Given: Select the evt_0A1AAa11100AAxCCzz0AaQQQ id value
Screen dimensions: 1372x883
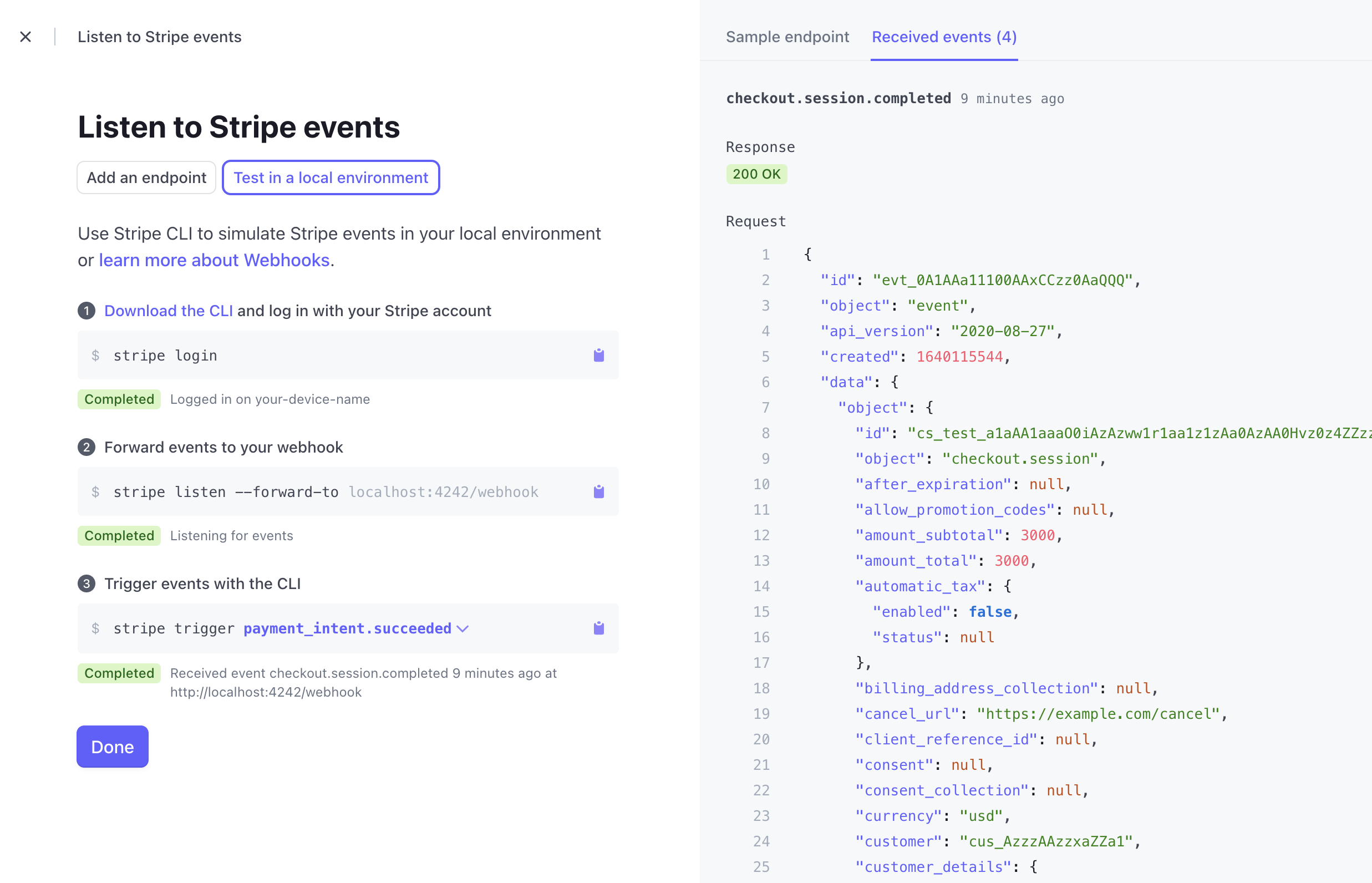Looking at the screenshot, I should tap(1002, 280).
